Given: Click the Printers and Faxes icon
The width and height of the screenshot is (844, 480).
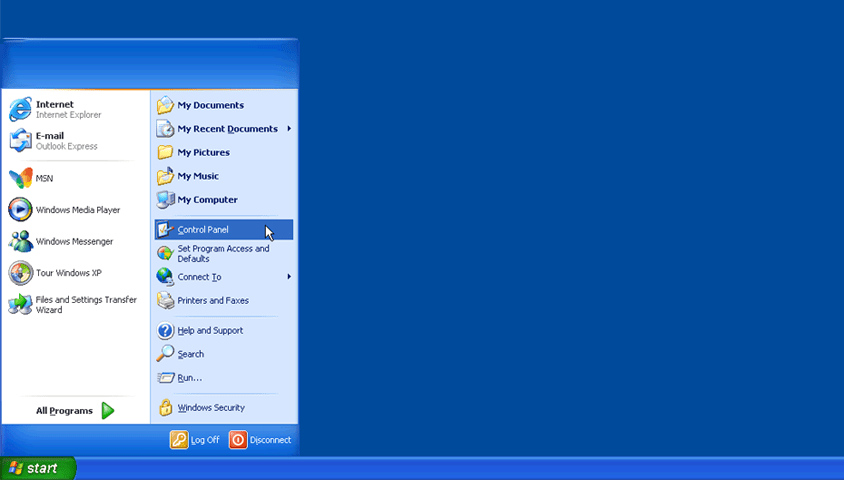Looking at the screenshot, I should click(x=165, y=300).
